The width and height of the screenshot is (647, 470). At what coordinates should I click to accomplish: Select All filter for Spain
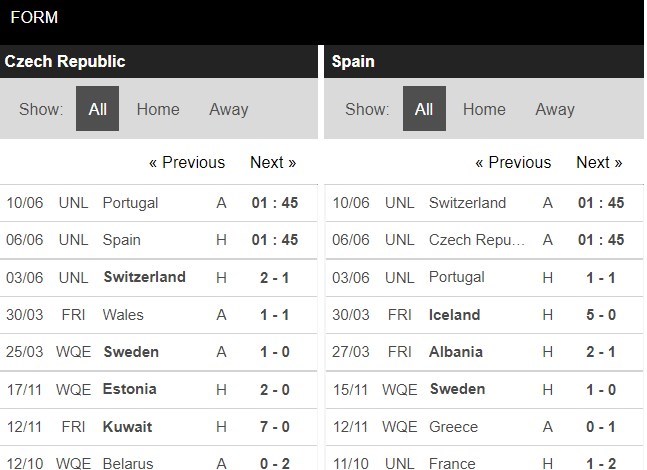(424, 109)
